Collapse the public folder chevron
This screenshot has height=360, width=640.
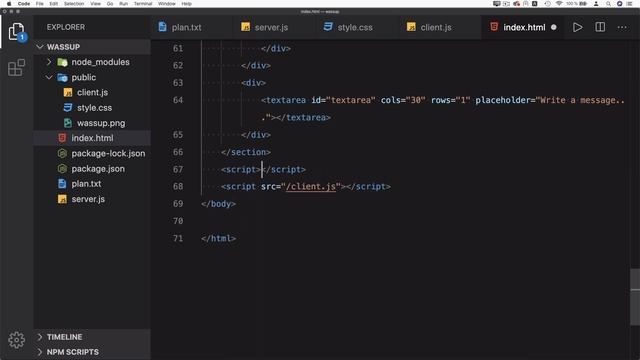tap(49, 77)
